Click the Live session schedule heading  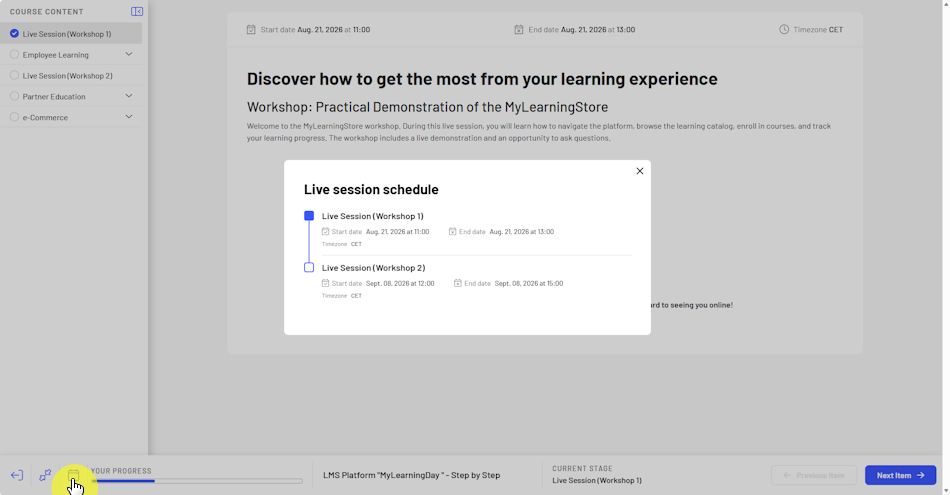click(371, 189)
